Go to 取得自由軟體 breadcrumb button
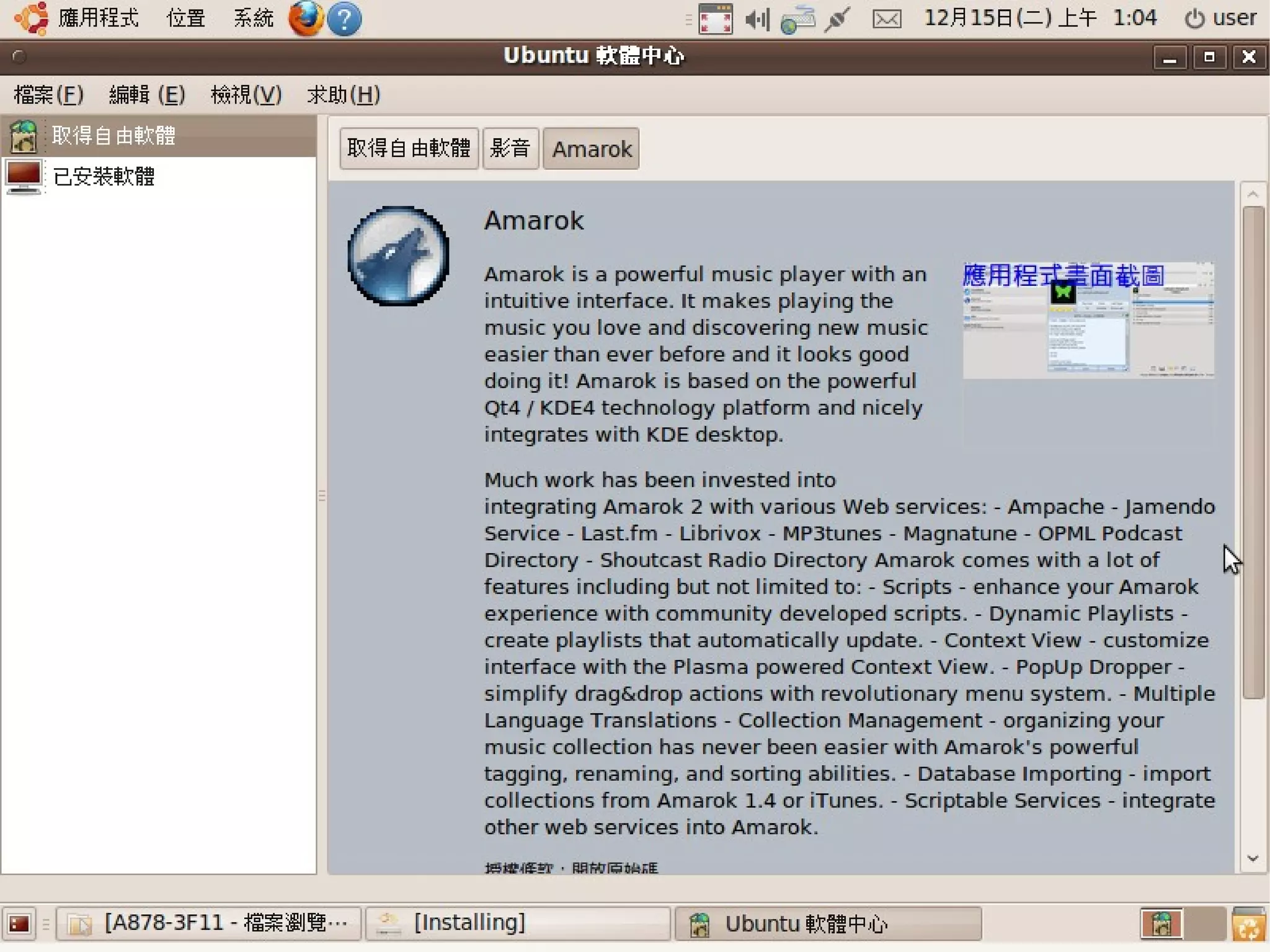The height and width of the screenshot is (952, 1270). tap(409, 148)
